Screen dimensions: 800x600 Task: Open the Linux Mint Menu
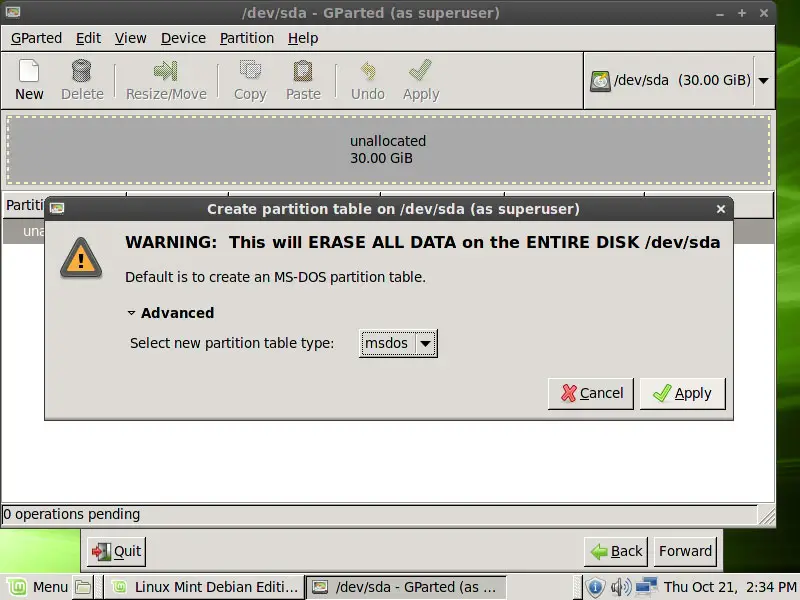(x=38, y=587)
